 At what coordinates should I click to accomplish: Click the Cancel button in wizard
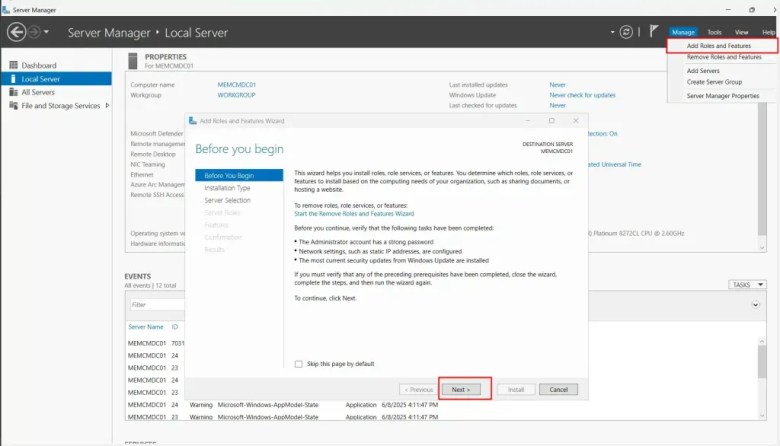[558, 389]
